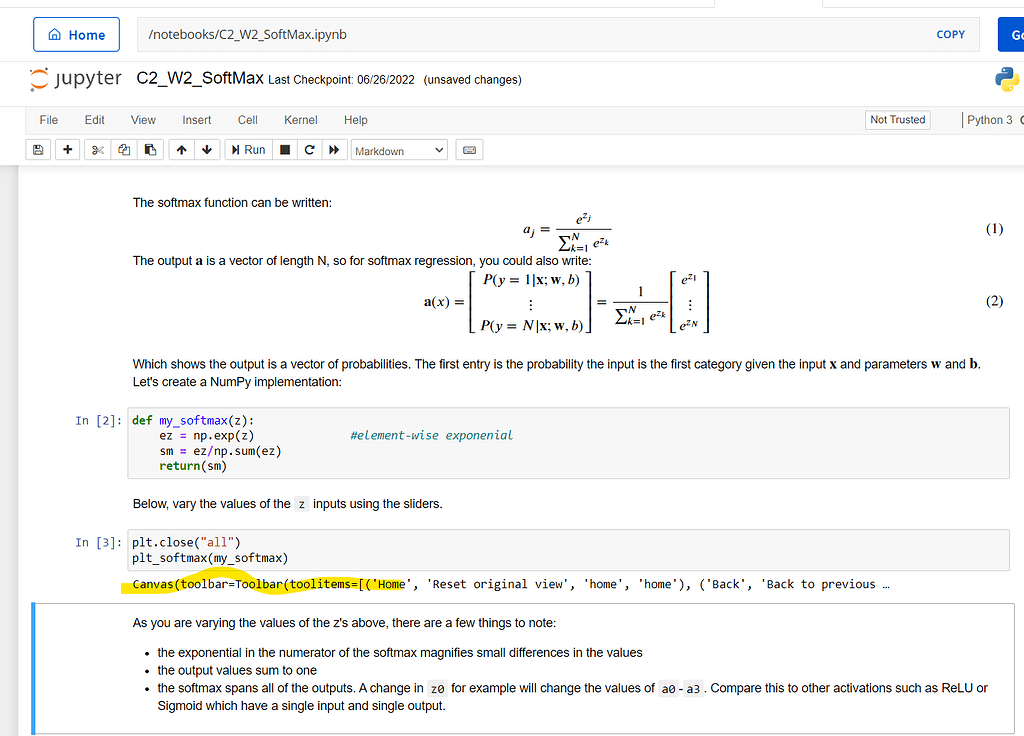Restart kernel and run all with fast-forward icon
The width and height of the screenshot is (1024, 736).
[335, 149]
